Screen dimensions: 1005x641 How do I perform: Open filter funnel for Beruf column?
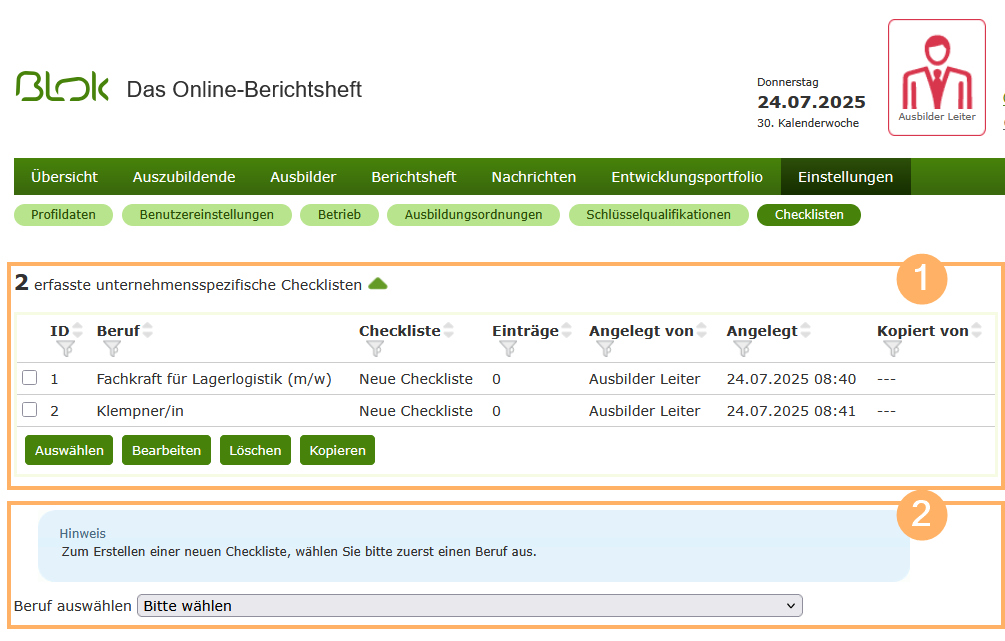pyautogui.click(x=112, y=349)
